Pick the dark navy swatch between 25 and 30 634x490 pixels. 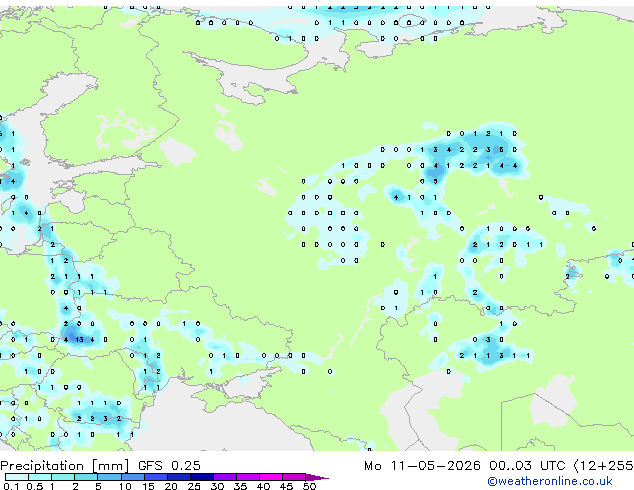(x=201, y=477)
